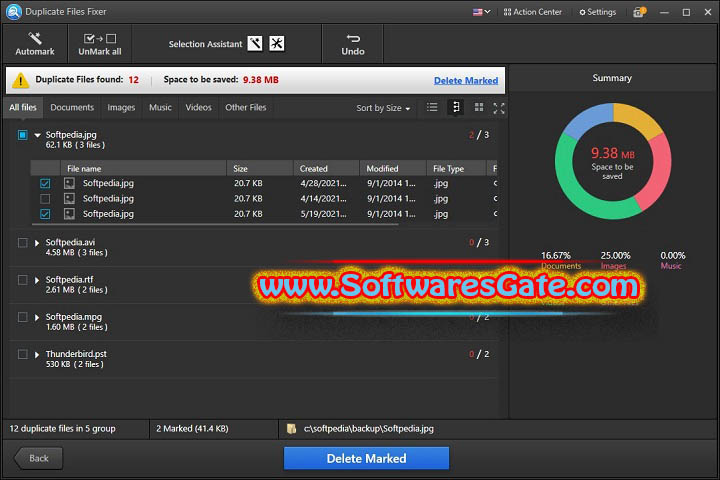Click the image icon of third Softpedia.jpg row
This screenshot has width=720, height=480.
click(69, 214)
